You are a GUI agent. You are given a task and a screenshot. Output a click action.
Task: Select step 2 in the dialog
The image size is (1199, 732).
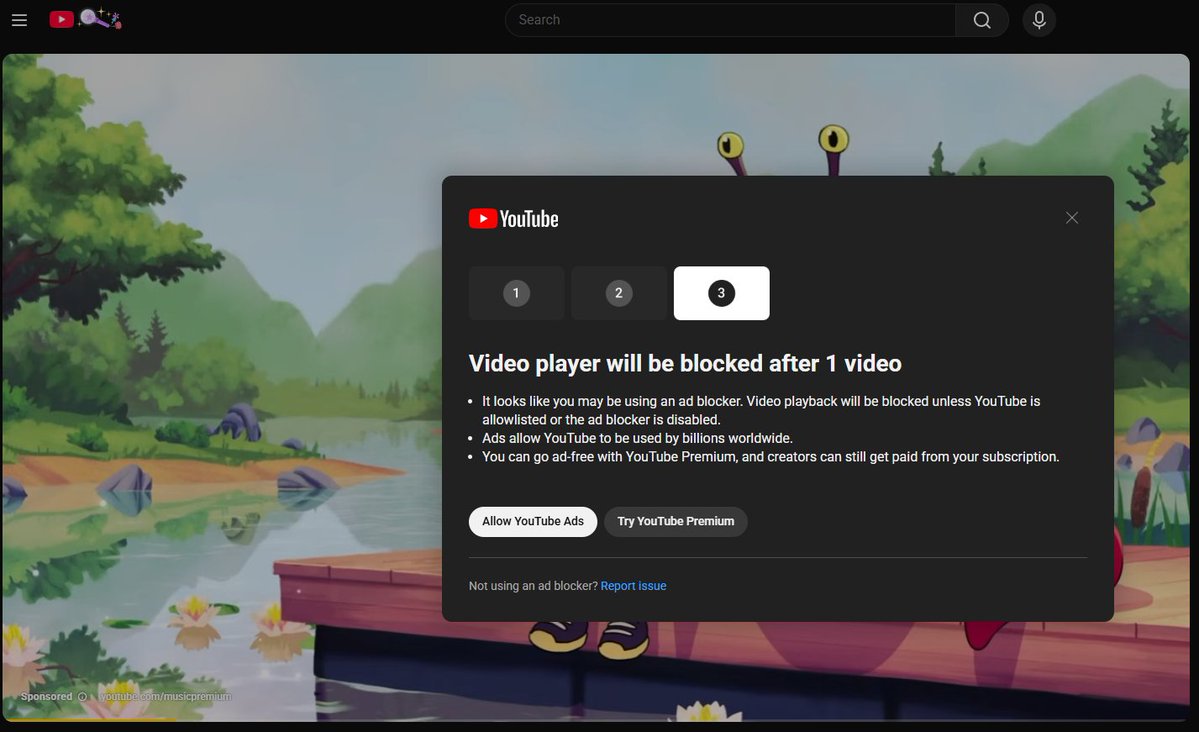click(x=619, y=293)
